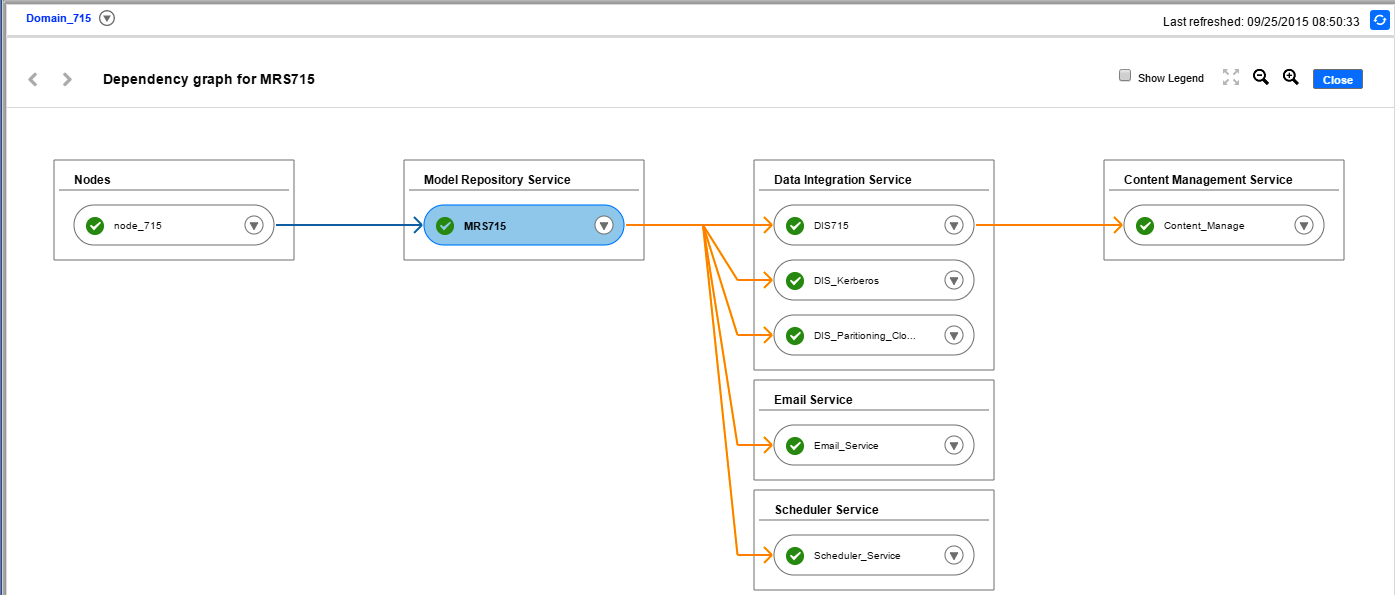Enable the Show Legend checkbox
The width and height of the screenshot is (1395, 595).
pos(1125,76)
